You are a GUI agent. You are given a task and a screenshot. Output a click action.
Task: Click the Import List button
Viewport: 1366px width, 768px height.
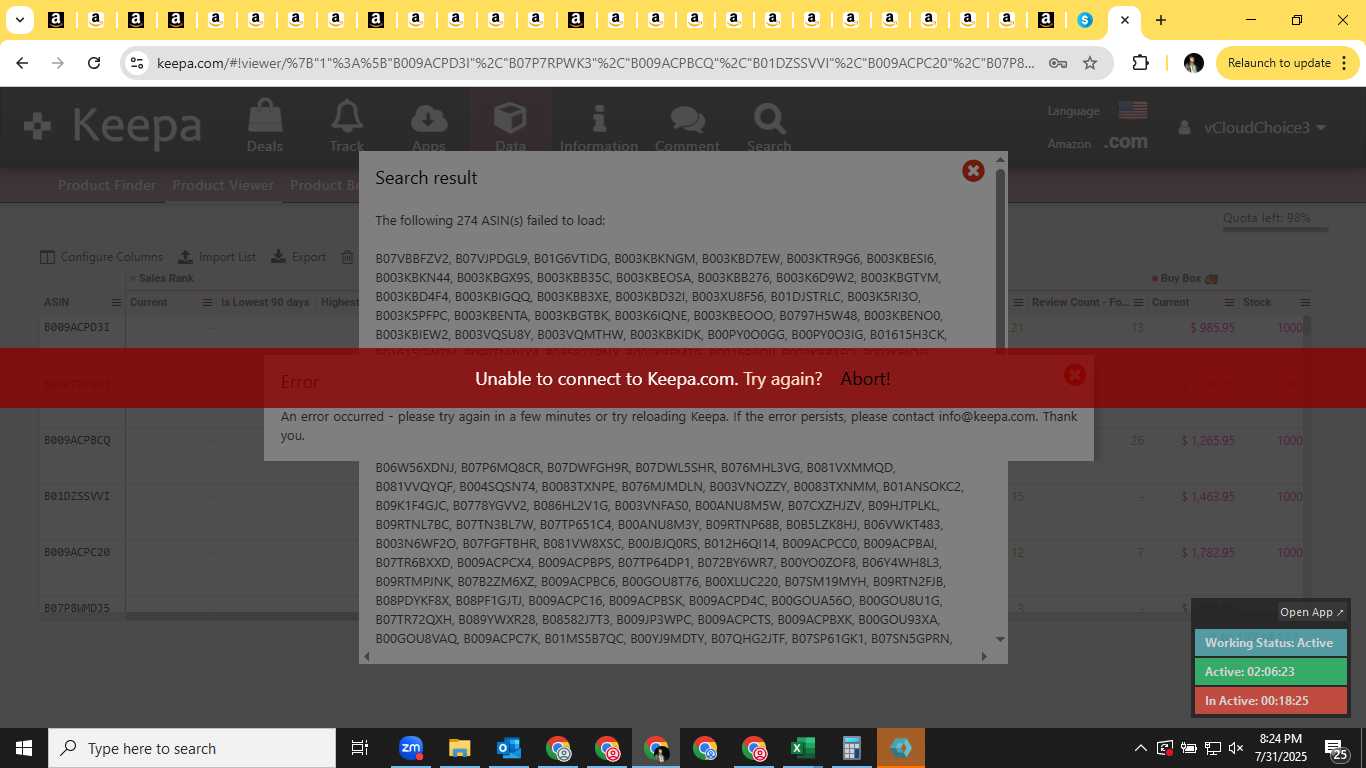click(217, 257)
